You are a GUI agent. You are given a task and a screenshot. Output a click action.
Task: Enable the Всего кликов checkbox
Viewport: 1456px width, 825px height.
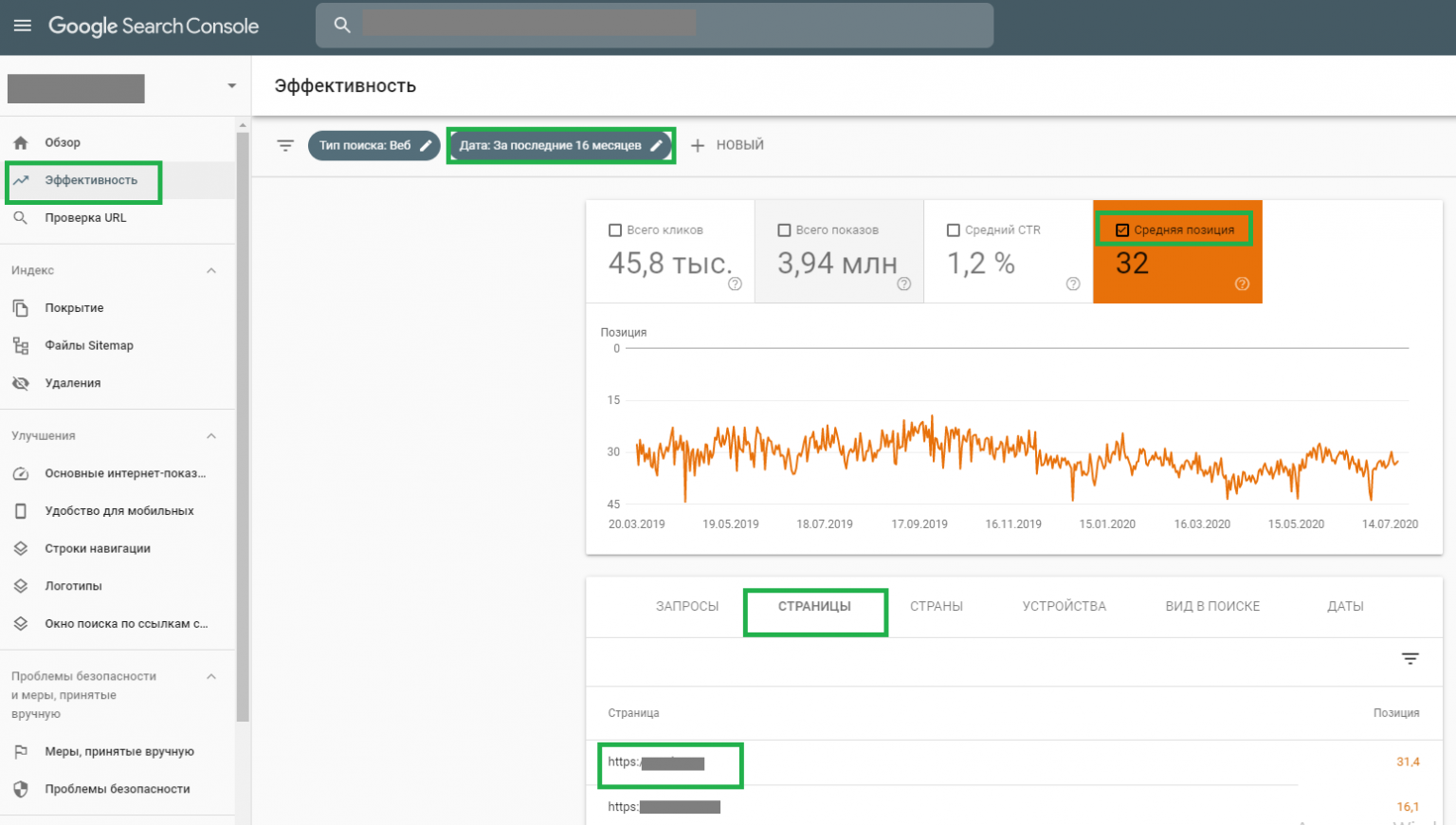[615, 229]
